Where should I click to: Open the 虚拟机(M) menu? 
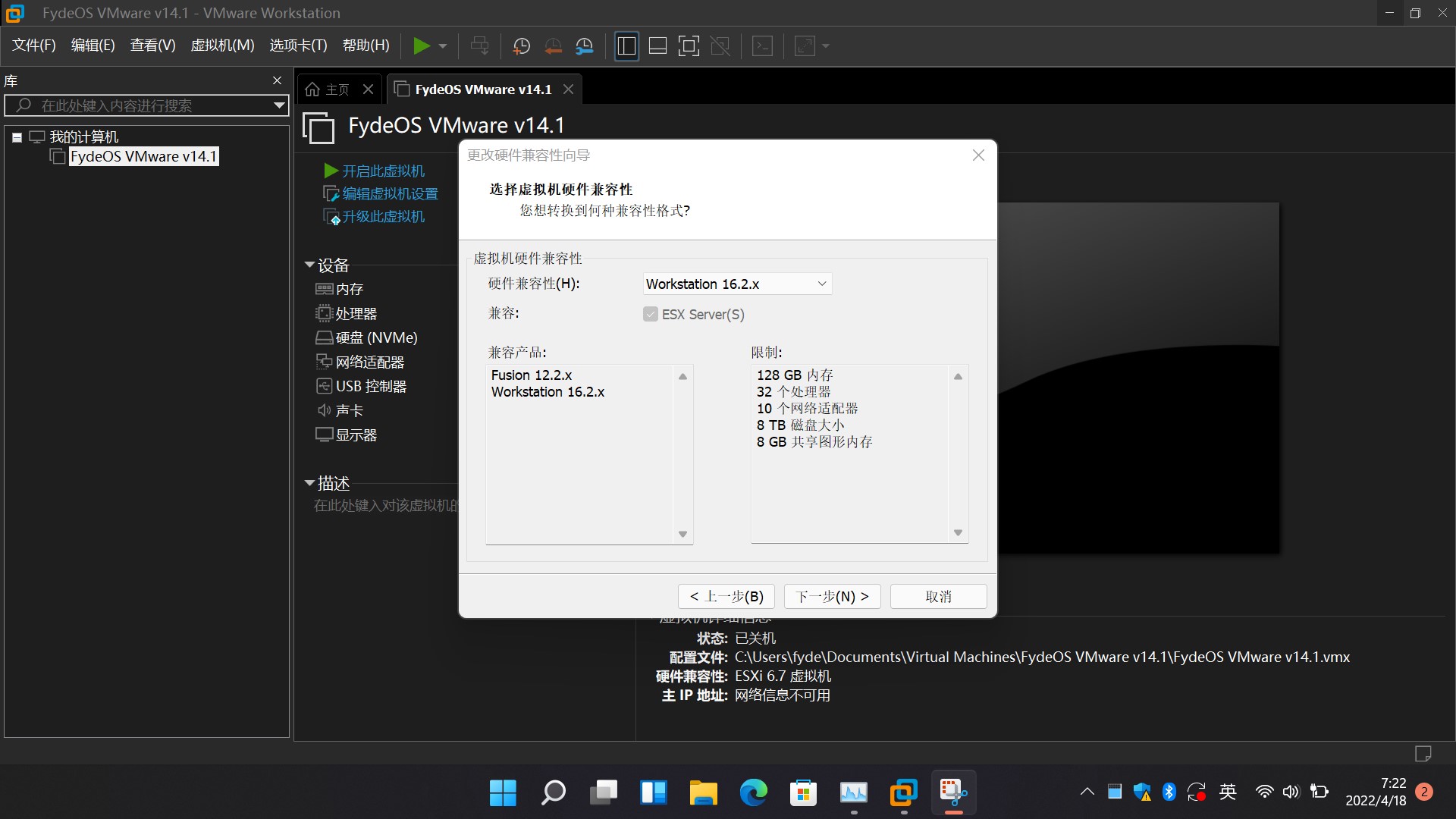(x=222, y=45)
